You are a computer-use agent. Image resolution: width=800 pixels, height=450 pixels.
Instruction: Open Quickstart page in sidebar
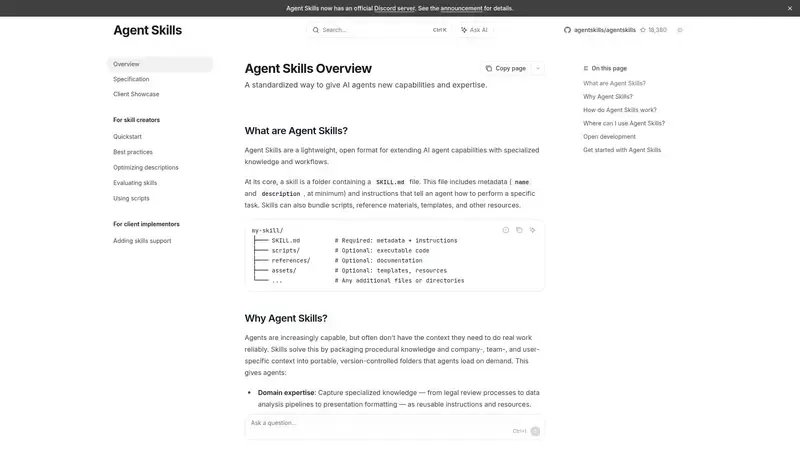[x=128, y=137]
